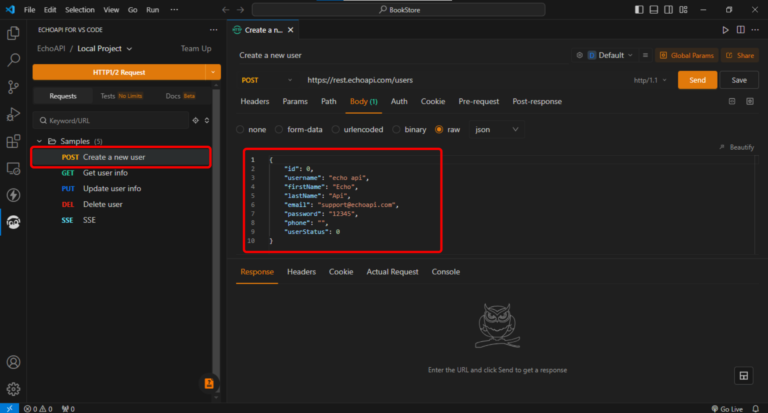This screenshot has width=768, height=413.
Task: Open the Accounts icon in activity bar
Action: coord(14,362)
